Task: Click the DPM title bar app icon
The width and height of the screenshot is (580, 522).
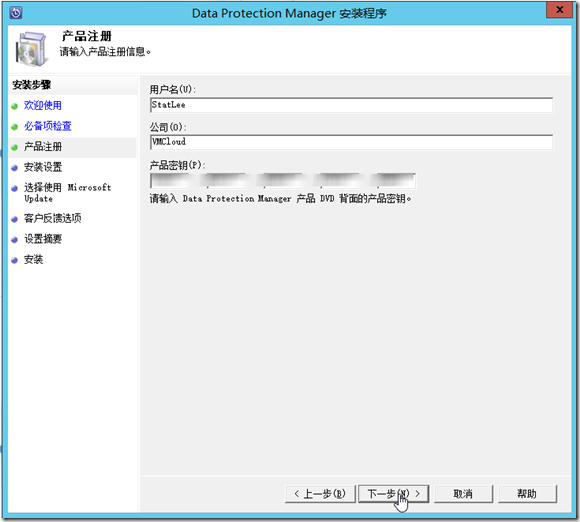Action: coord(16,13)
